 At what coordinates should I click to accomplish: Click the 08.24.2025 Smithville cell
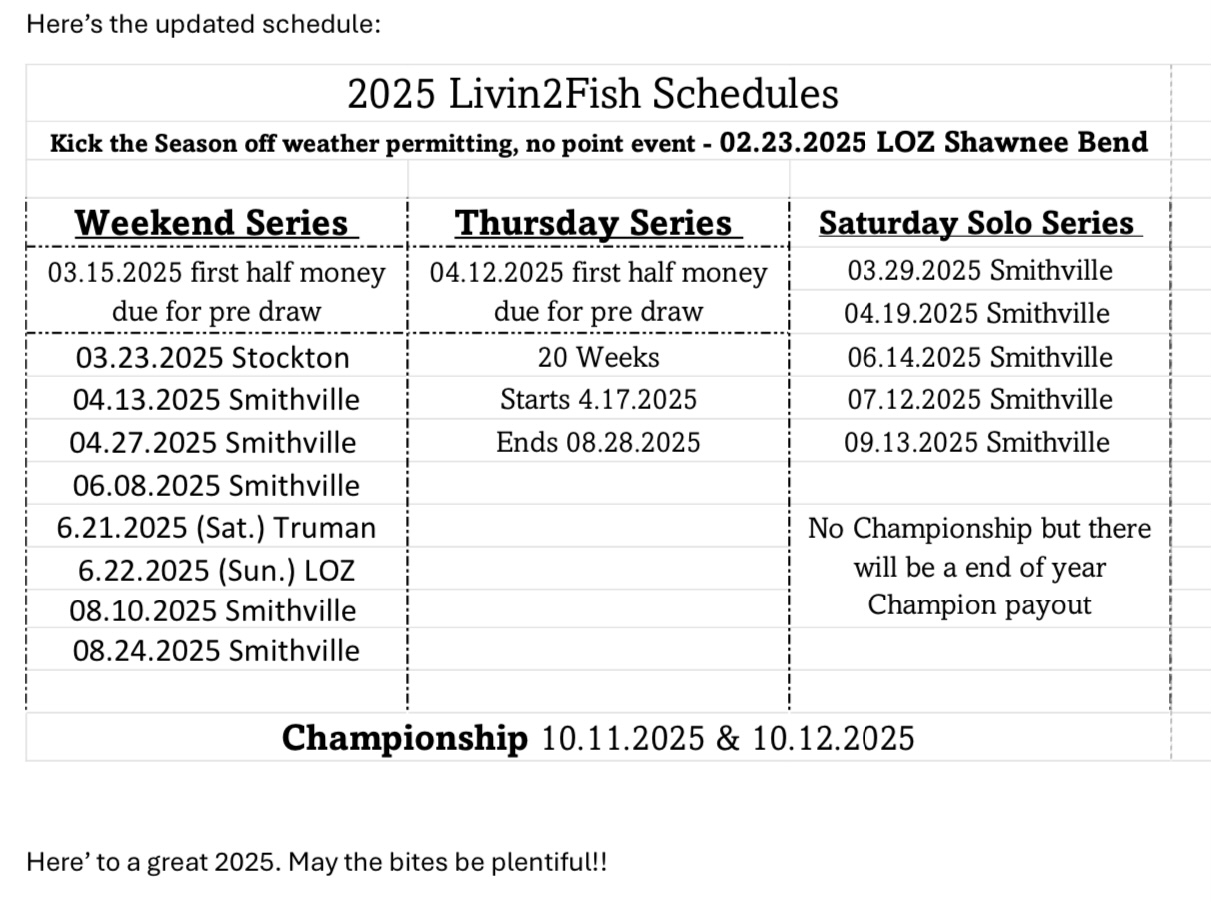click(x=216, y=651)
